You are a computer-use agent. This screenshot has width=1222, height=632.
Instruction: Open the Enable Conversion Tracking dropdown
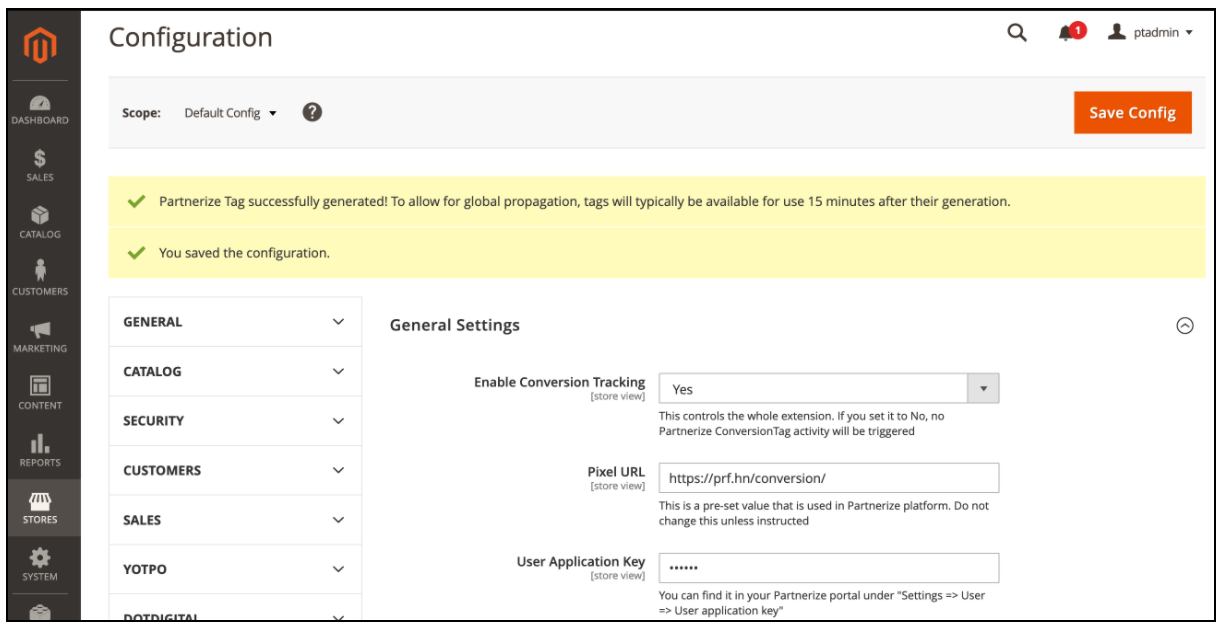(829, 389)
